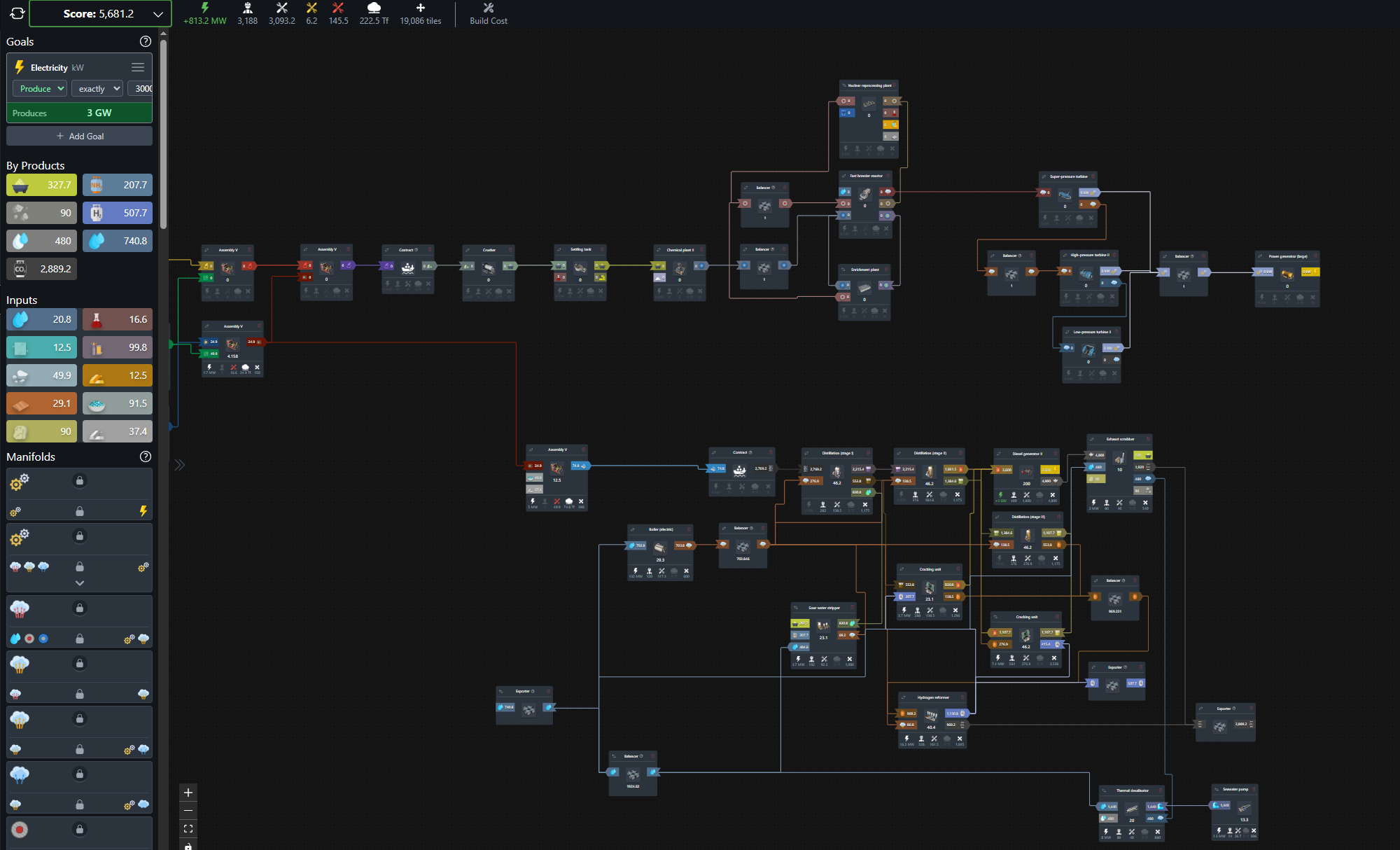
Task: Click the double-chevron sidebar collapse icon
Action: point(180,465)
